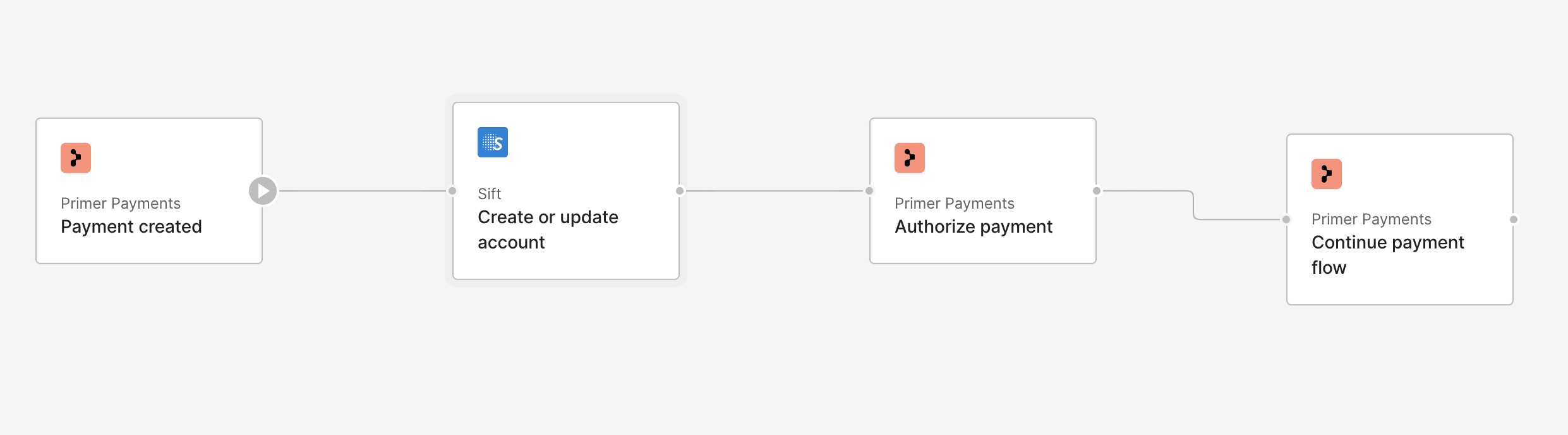The width and height of the screenshot is (1568, 435).
Task: Select the Payment created node title
Action: [x=131, y=227]
